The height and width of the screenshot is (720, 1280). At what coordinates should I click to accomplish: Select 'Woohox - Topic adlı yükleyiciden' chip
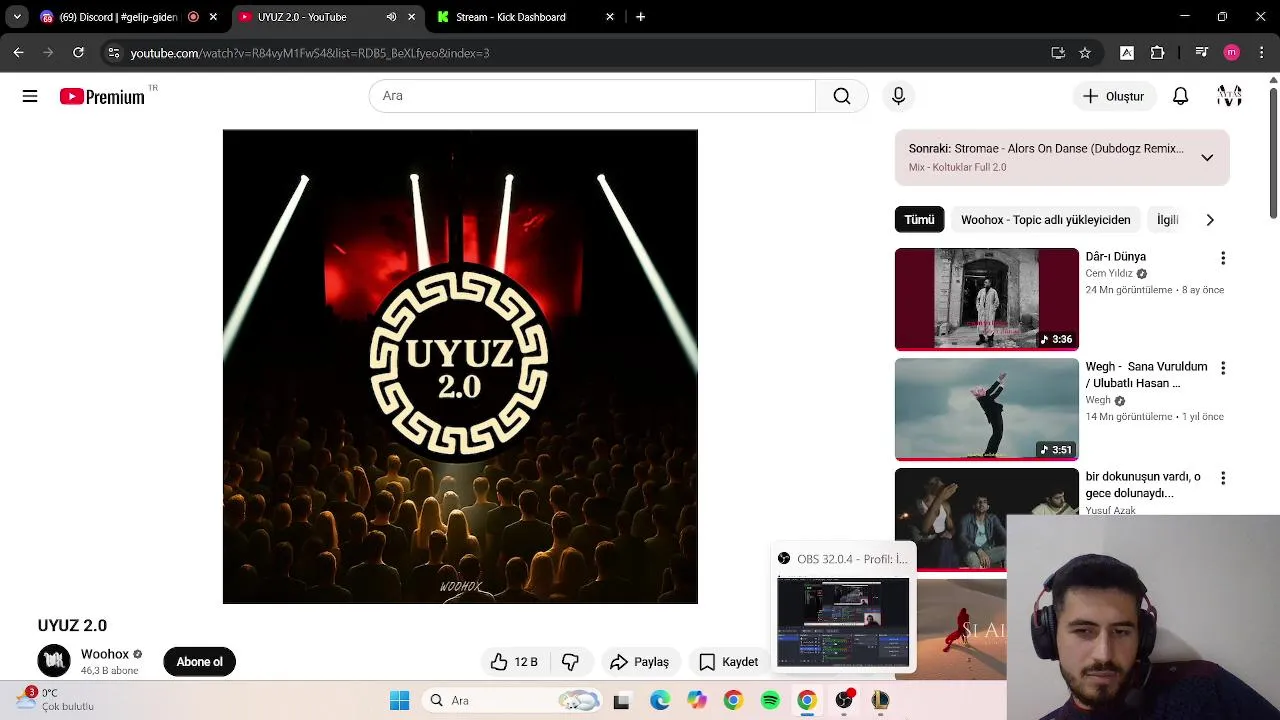point(1045,220)
